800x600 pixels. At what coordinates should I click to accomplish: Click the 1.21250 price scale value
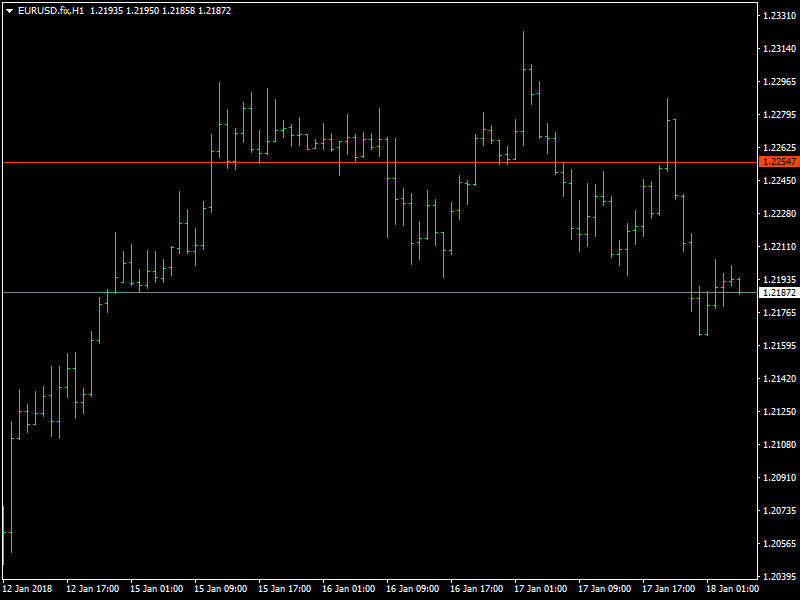[779, 411]
